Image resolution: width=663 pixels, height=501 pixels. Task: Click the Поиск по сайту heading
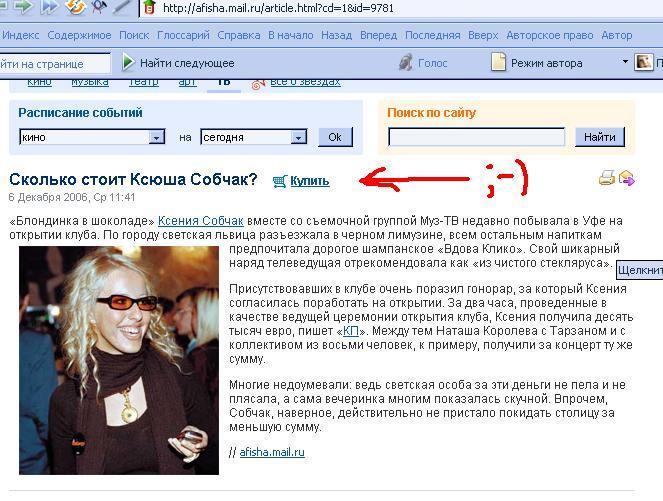pyautogui.click(x=431, y=113)
